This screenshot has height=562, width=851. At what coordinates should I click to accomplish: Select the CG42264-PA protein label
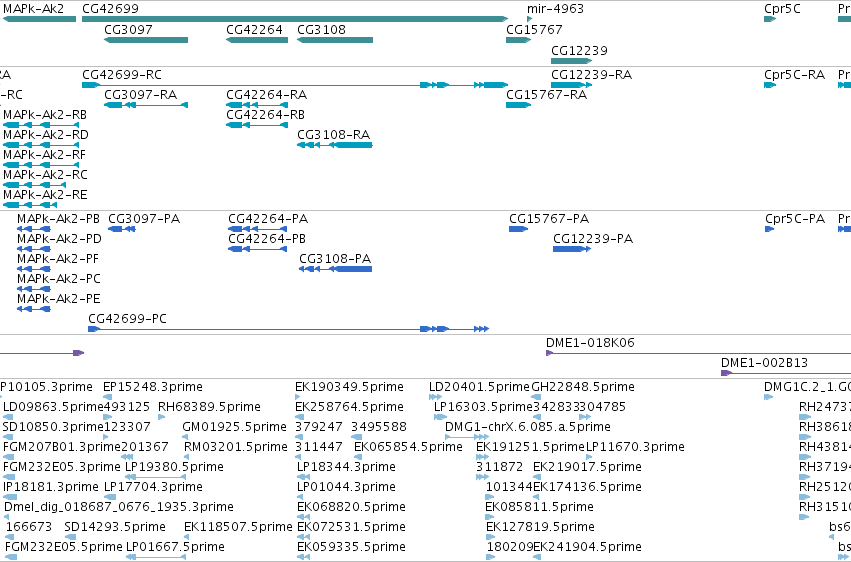(x=268, y=219)
